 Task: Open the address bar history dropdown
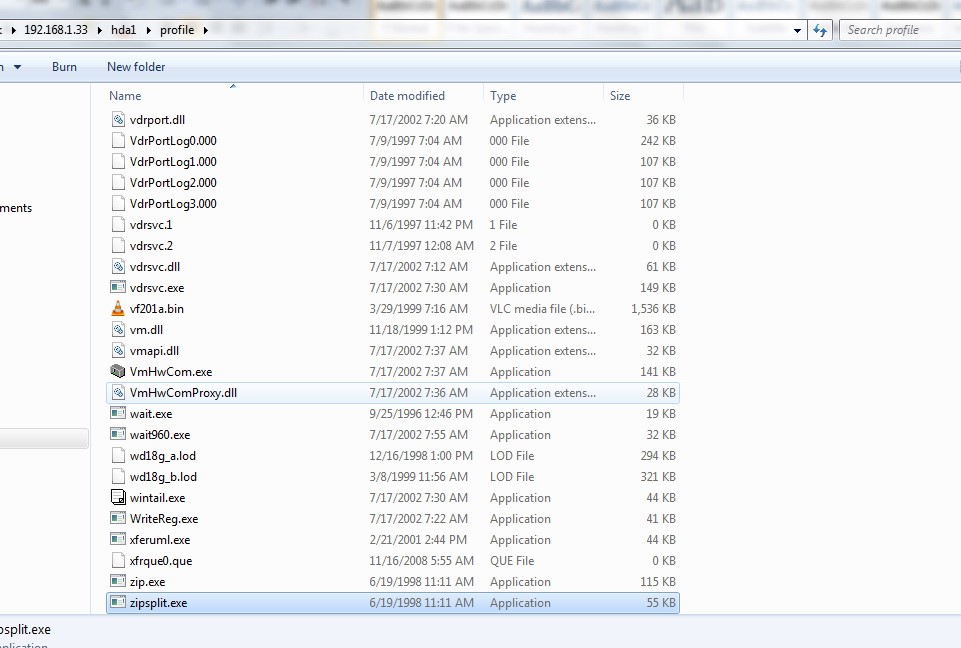(x=797, y=31)
